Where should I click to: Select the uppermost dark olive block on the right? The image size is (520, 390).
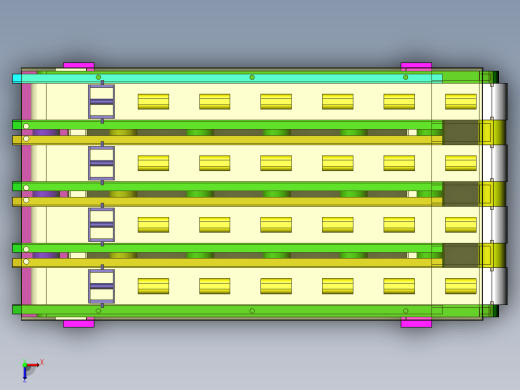pyautogui.click(x=460, y=132)
